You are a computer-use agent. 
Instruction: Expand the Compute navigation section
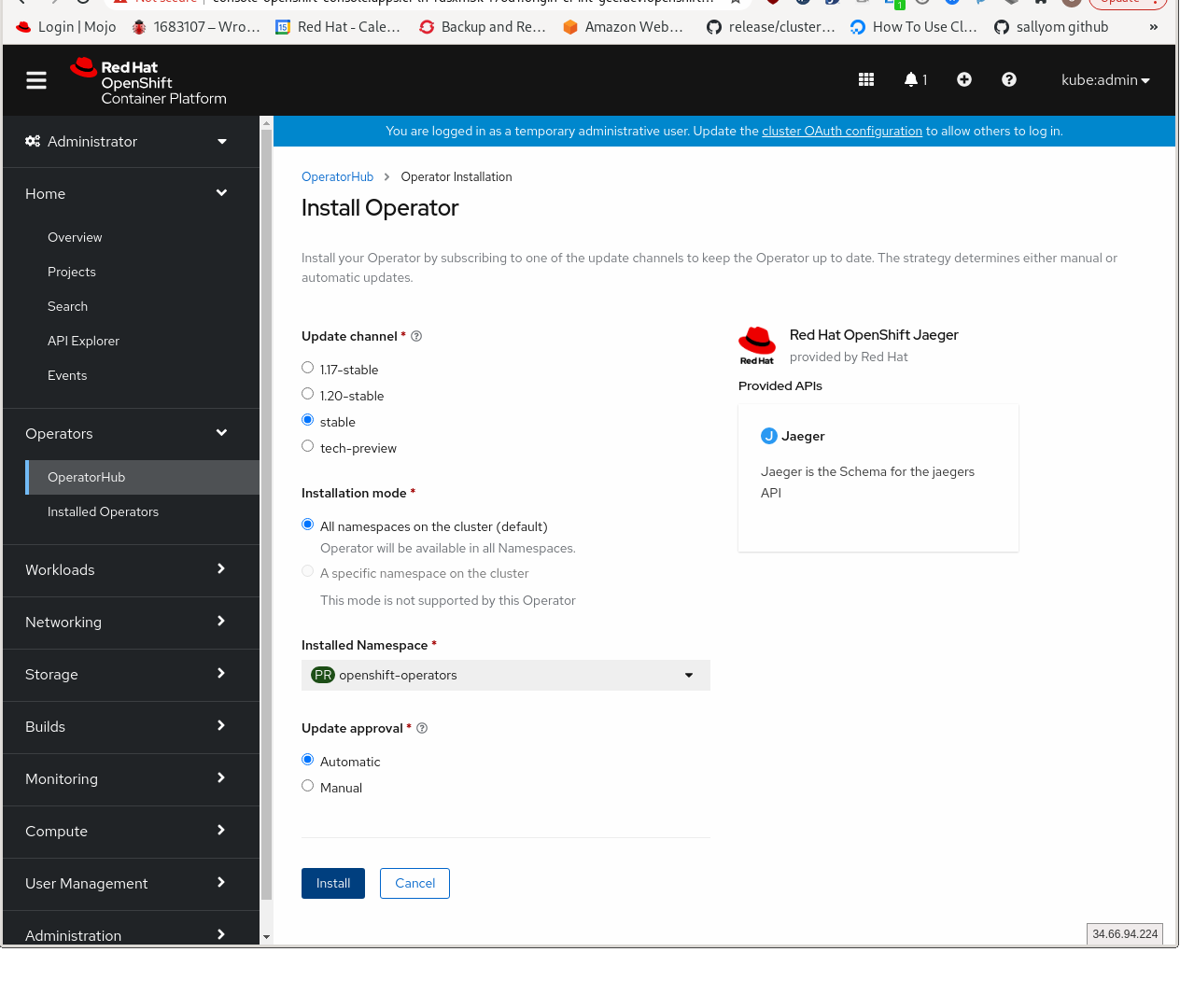tap(131, 831)
